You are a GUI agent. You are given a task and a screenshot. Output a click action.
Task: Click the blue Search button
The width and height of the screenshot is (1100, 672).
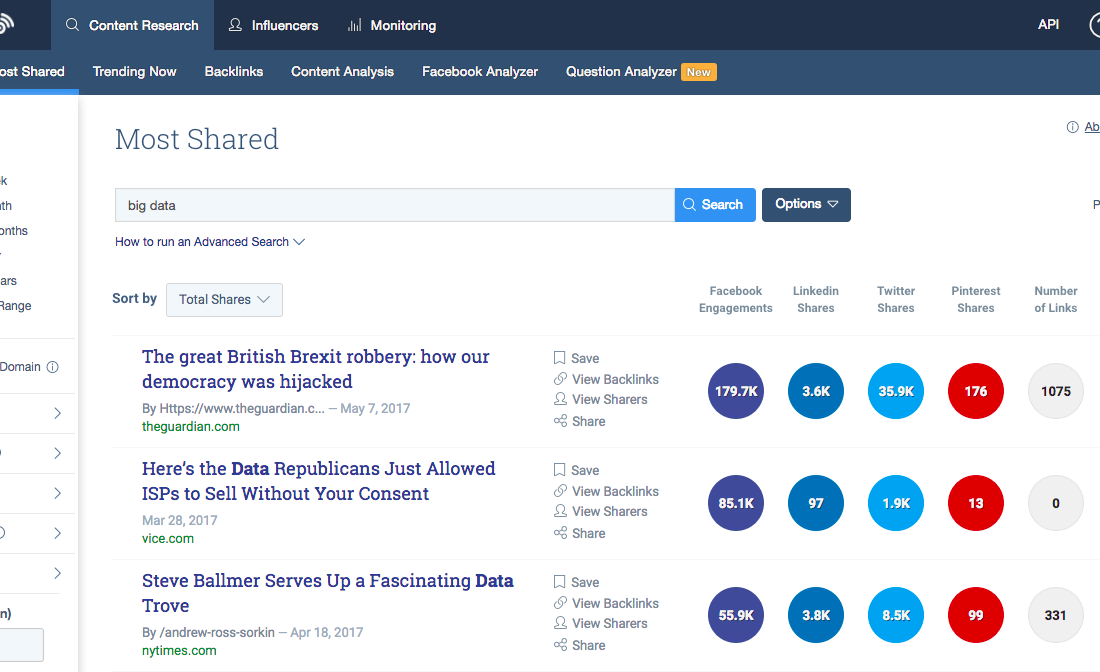[715, 204]
